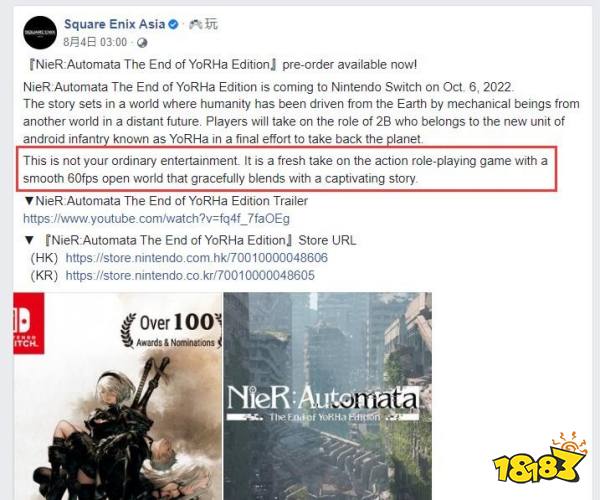This screenshot has height=500, width=600.
Task: Click the blue verified badge
Action: click(173, 24)
